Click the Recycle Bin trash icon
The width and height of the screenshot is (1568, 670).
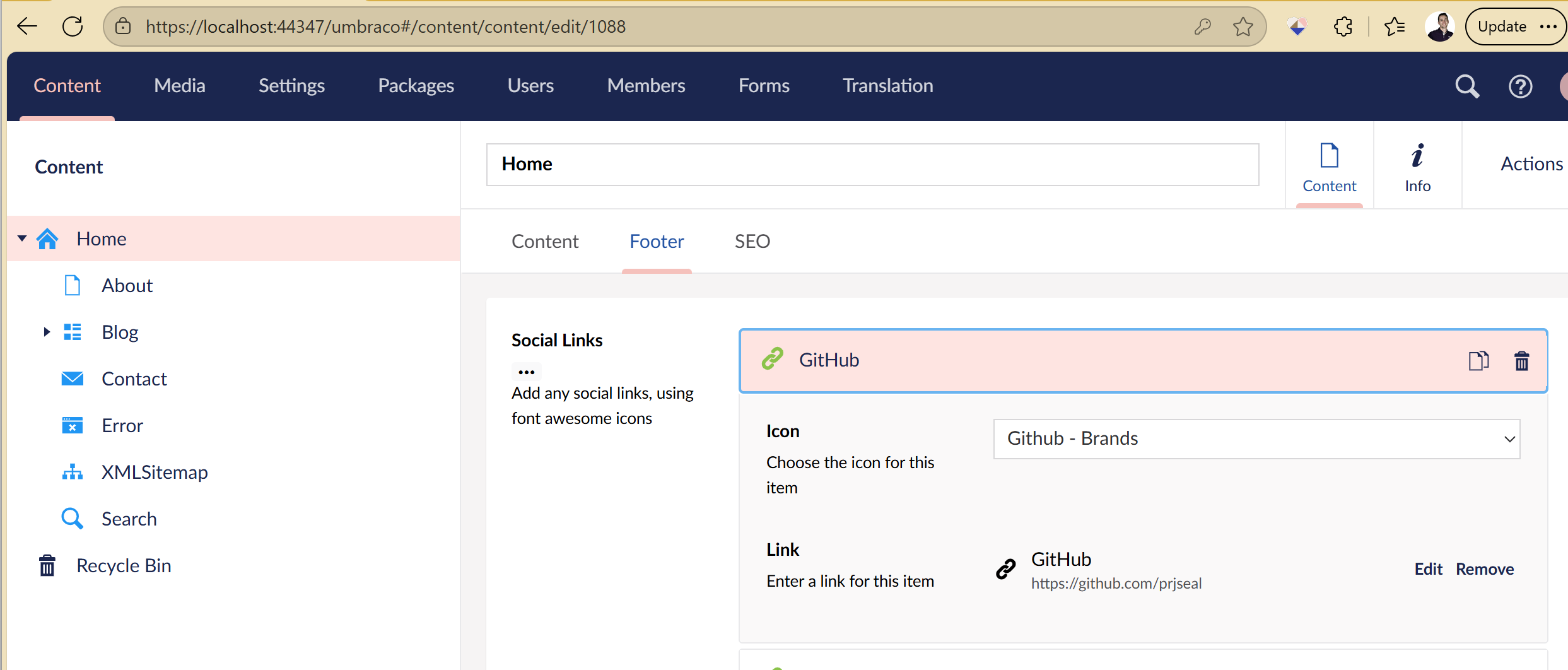coord(47,566)
